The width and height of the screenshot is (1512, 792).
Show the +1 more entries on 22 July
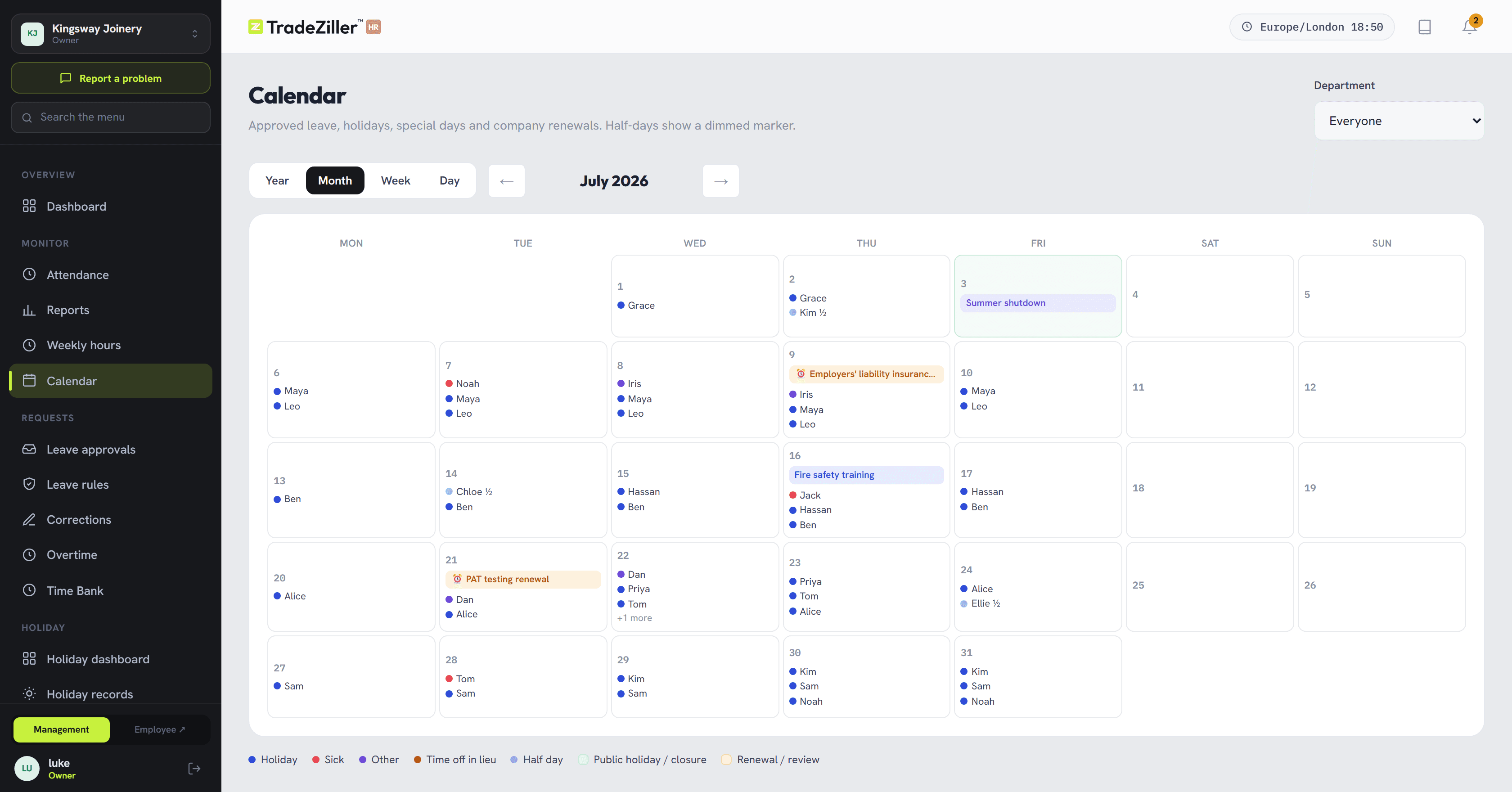coord(634,618)
